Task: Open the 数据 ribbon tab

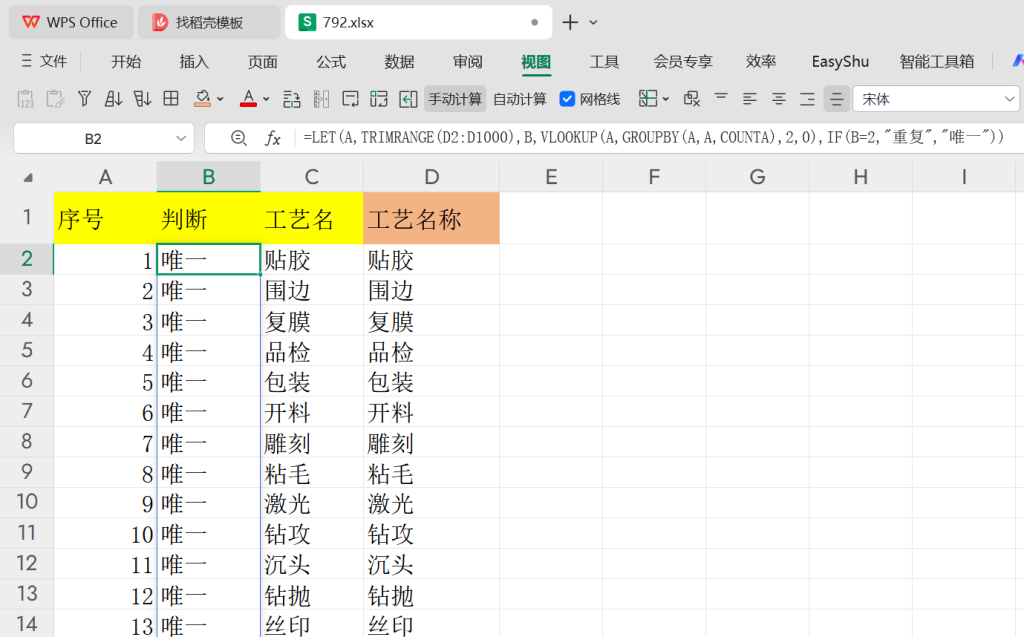Action: (399, 61)
